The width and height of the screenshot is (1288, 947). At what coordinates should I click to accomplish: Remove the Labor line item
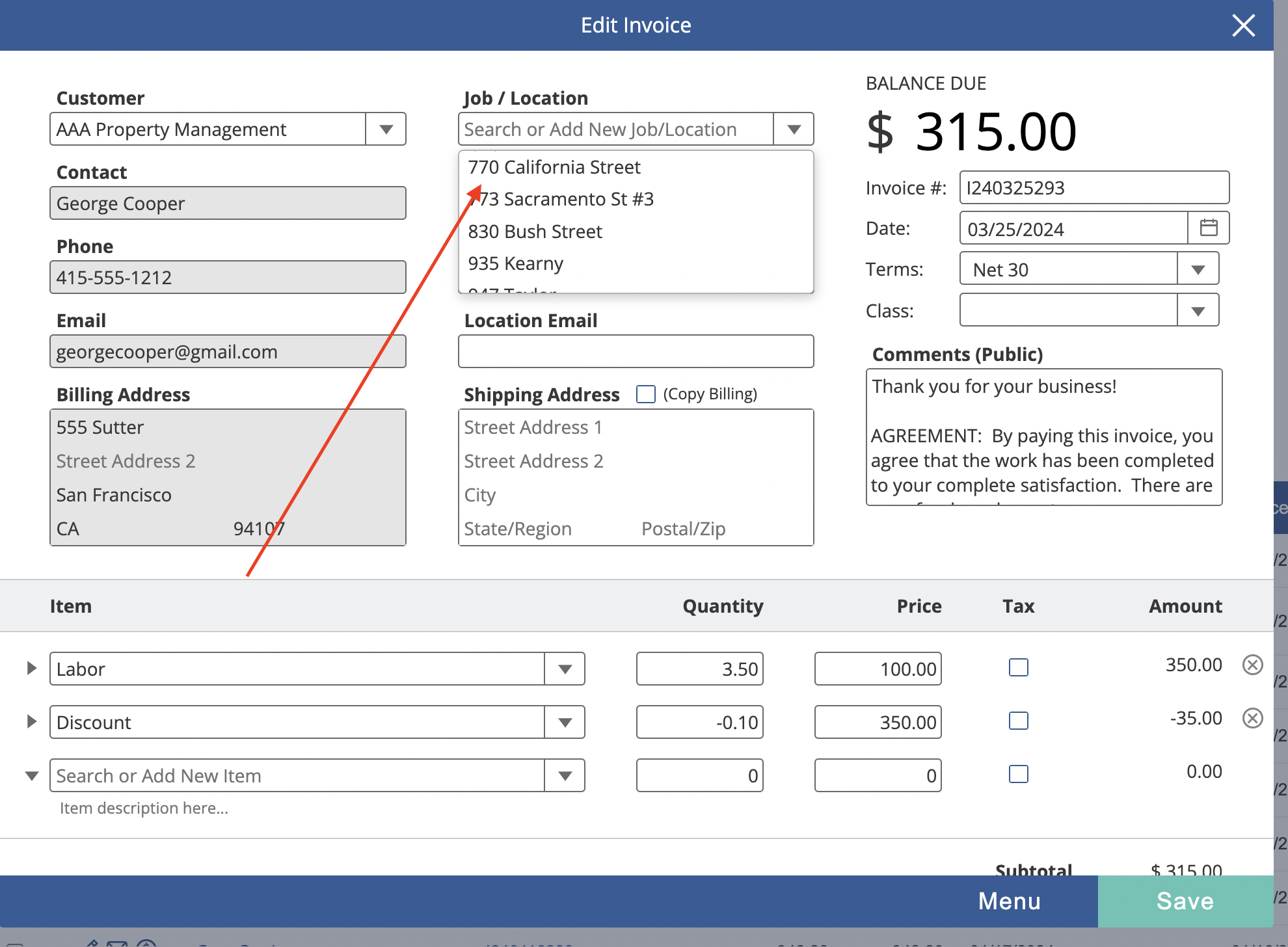point(1252,665)
